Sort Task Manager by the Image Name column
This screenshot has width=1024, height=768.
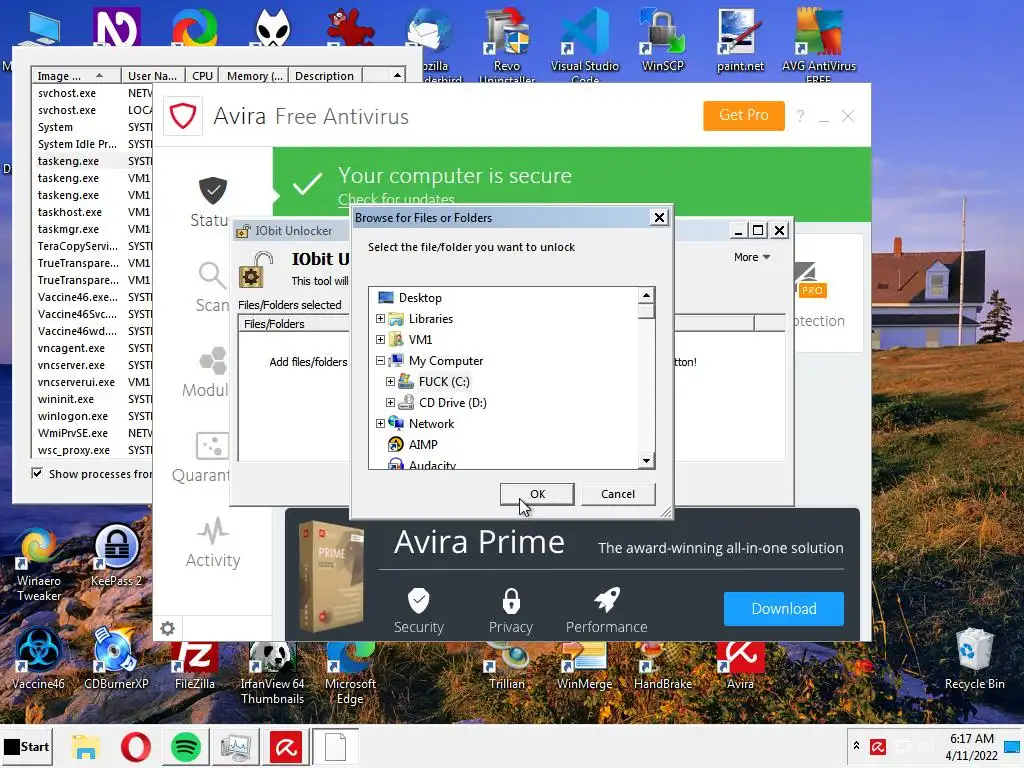[x=76, y=76]
